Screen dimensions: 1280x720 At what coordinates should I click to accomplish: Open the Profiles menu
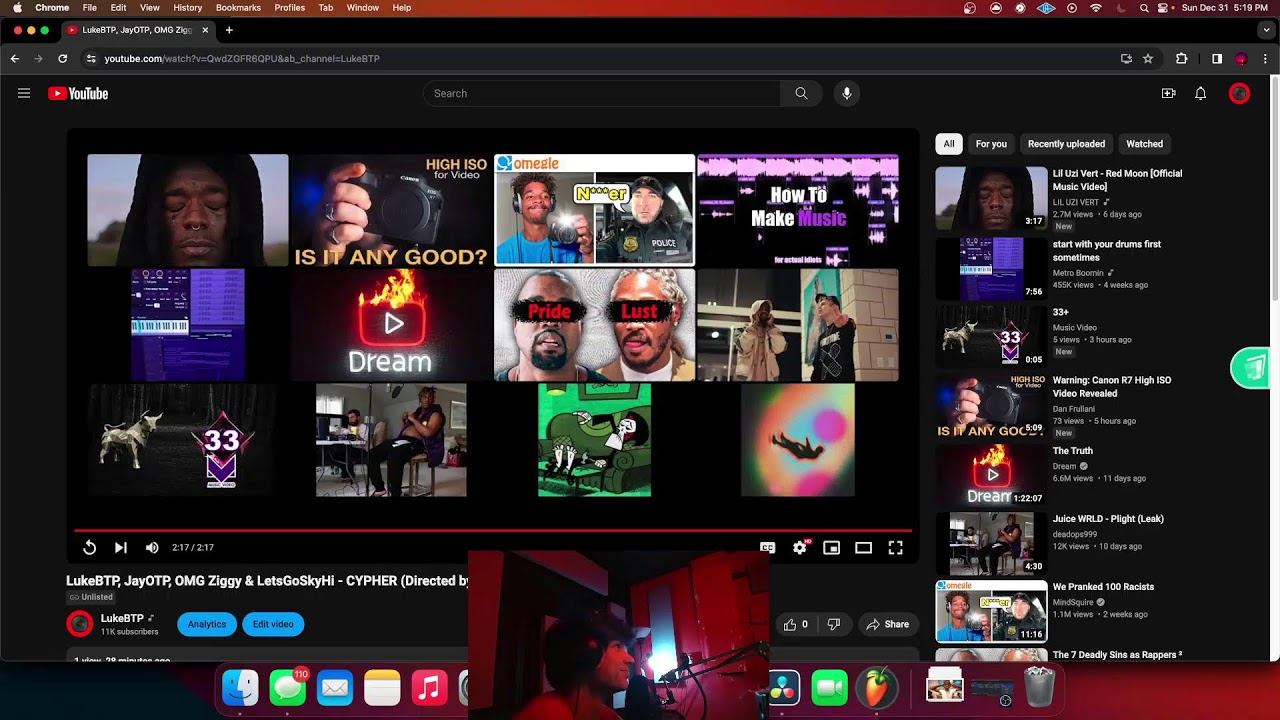pyautogui.click(x=289, y=8)
